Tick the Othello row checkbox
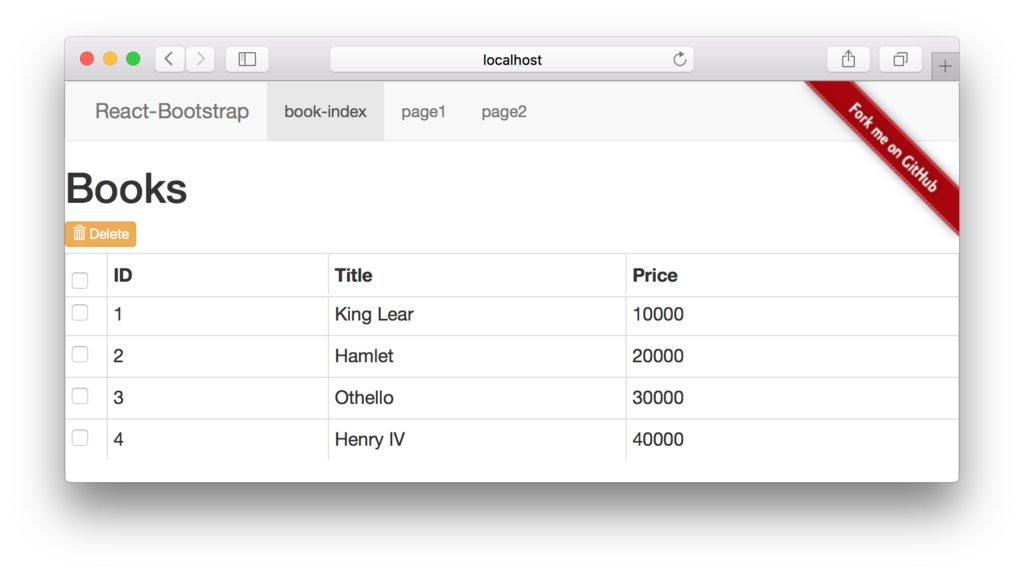Viewport: 1024px width, 575px height. tap(80, 396)
